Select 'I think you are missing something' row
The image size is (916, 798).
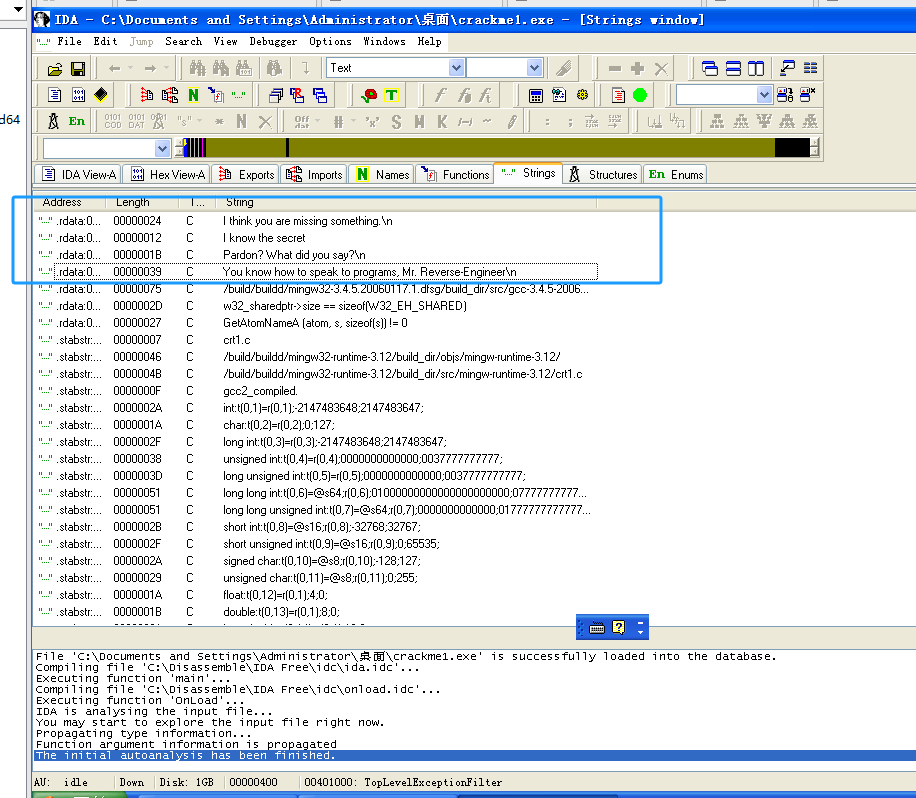tap(318, 221)
